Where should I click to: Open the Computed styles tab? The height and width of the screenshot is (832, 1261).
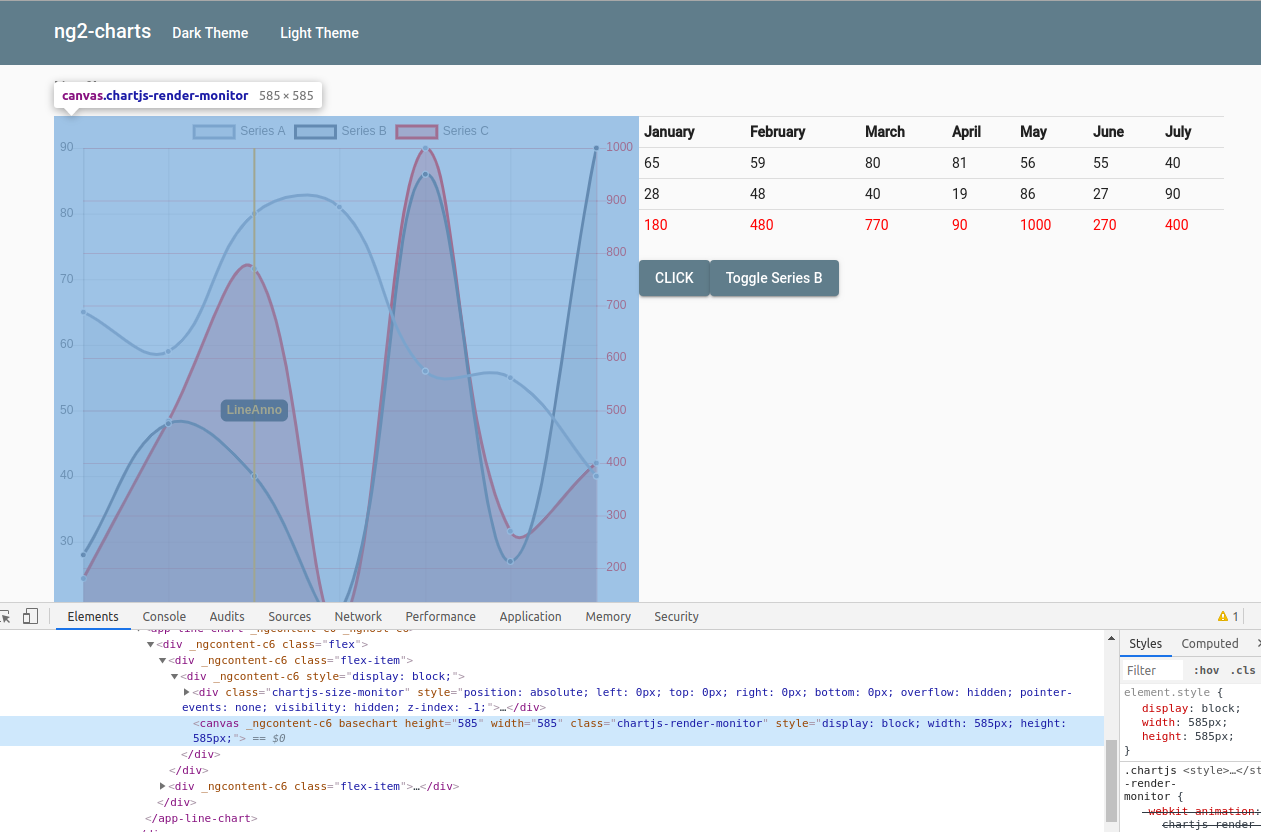[x=1209, y=643]
